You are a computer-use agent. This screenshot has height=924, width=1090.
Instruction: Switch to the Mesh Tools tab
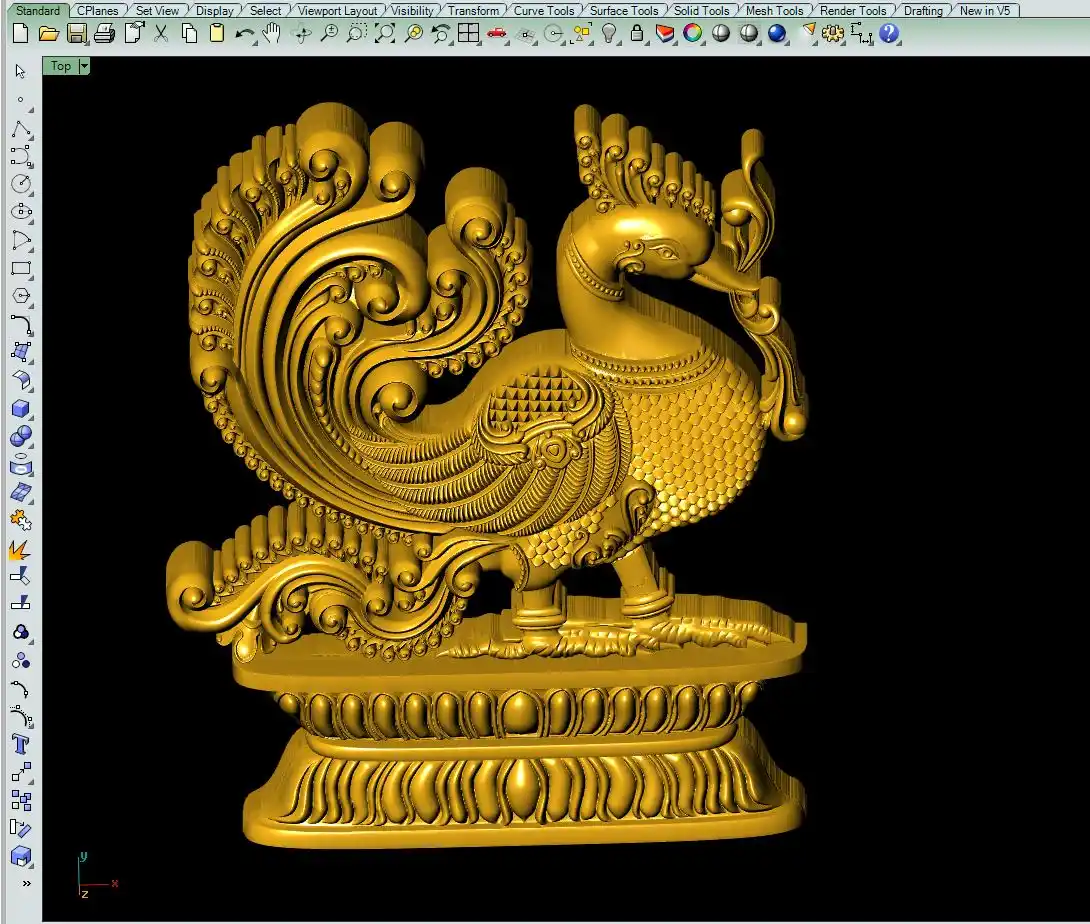pyautogui.click(x=775, y=11)
